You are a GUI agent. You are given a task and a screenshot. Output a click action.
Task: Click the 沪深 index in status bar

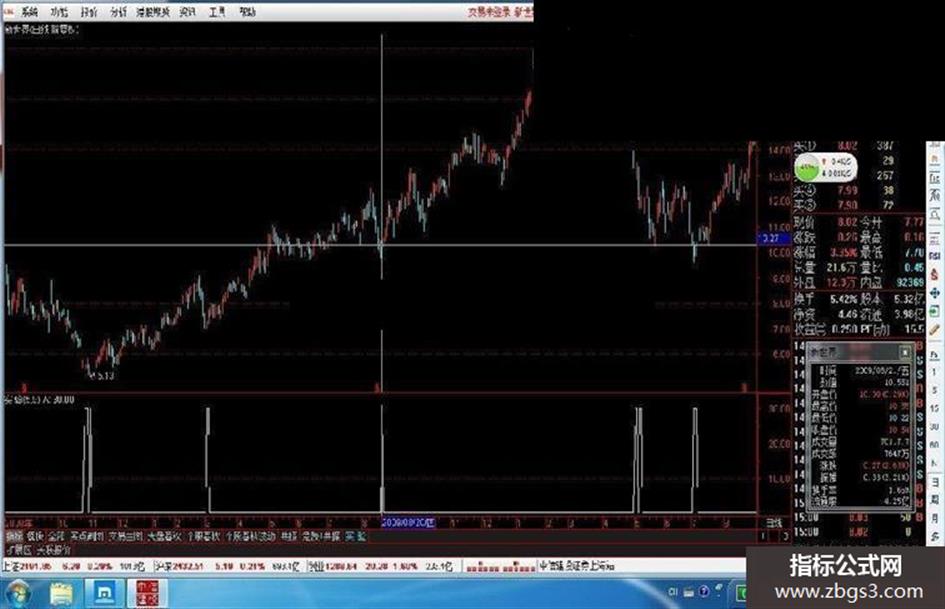click(227, 567)
